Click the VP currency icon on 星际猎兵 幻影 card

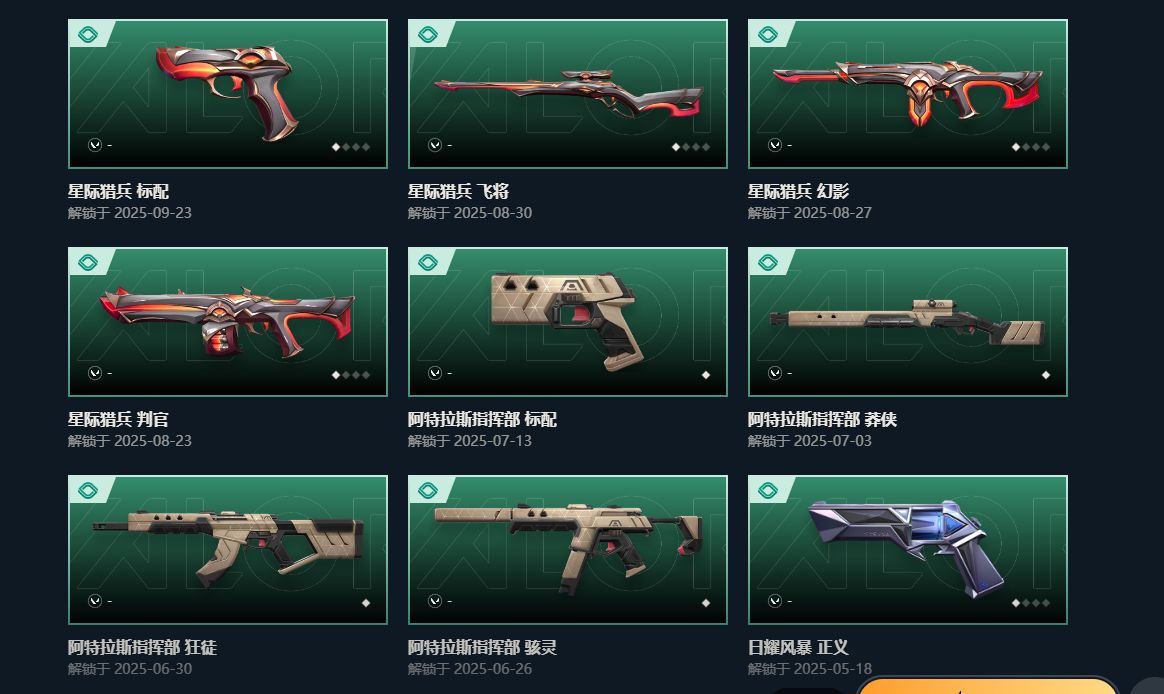(x=775, y=145)
